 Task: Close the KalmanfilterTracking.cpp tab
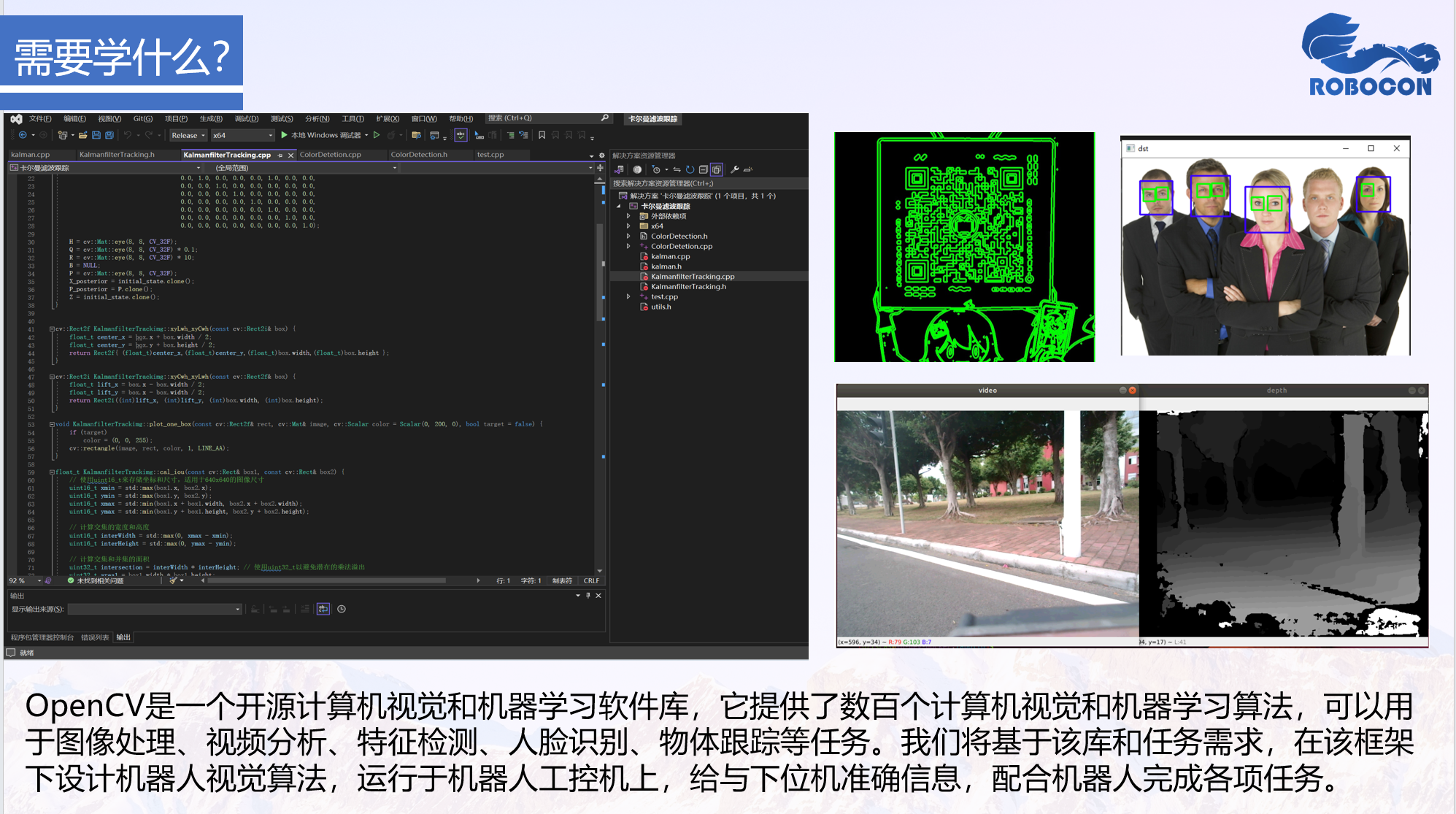coord(291,155)
